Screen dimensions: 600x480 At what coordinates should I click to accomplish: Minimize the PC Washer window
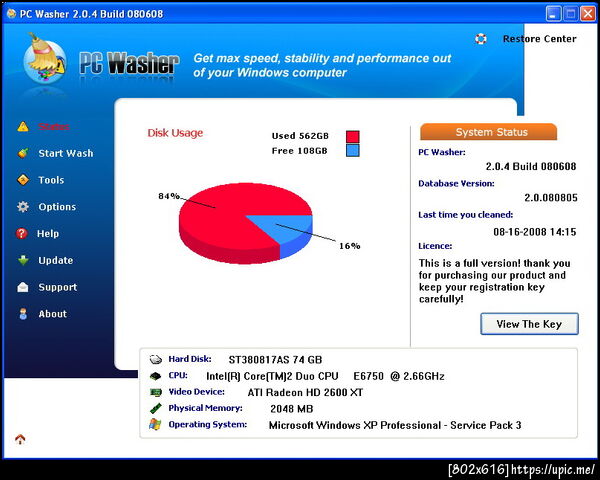(553, 14)
